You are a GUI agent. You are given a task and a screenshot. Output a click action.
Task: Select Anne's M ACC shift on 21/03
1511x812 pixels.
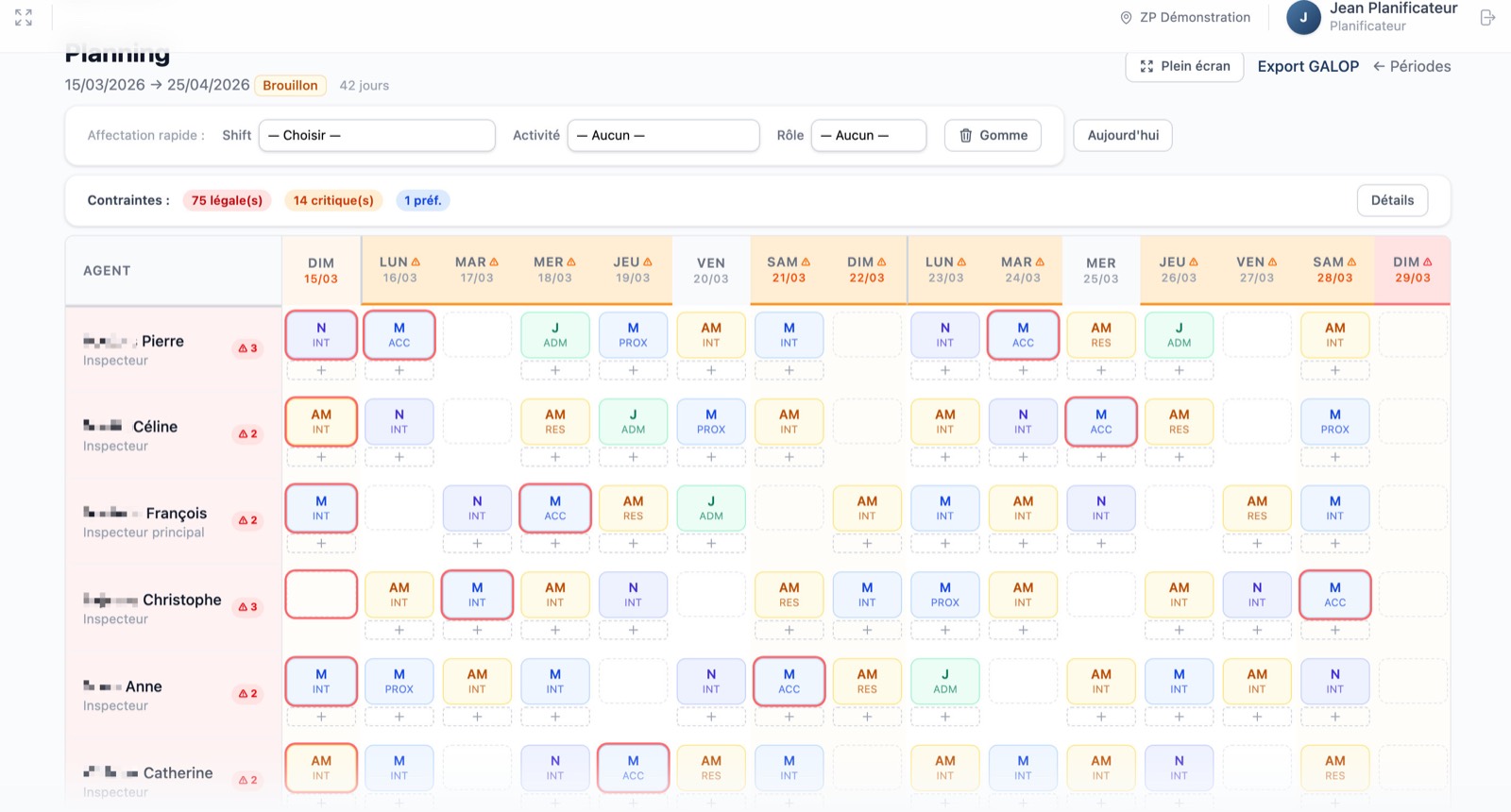[x=789, y=681]
